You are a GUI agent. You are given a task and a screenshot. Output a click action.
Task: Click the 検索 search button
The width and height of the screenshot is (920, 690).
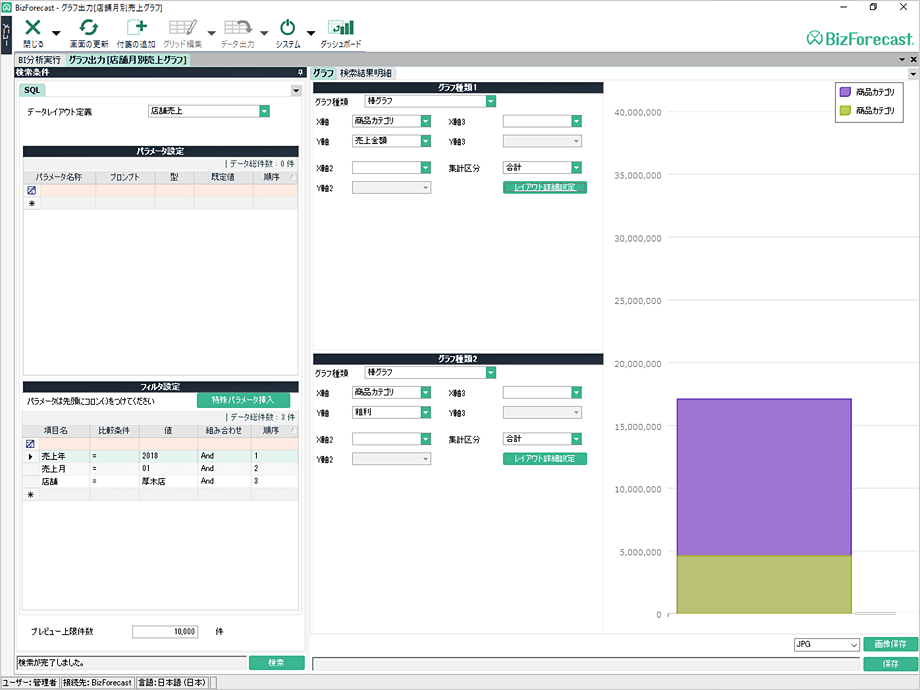point(276,662)
